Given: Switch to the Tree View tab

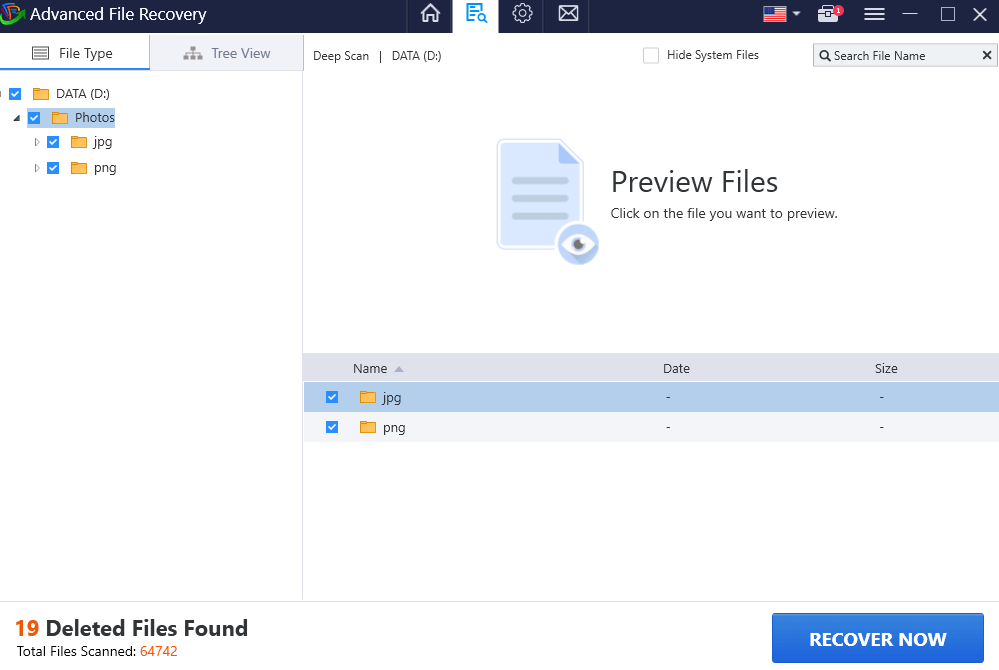Looking at the screenshot, I should click(x=227, y=53).
